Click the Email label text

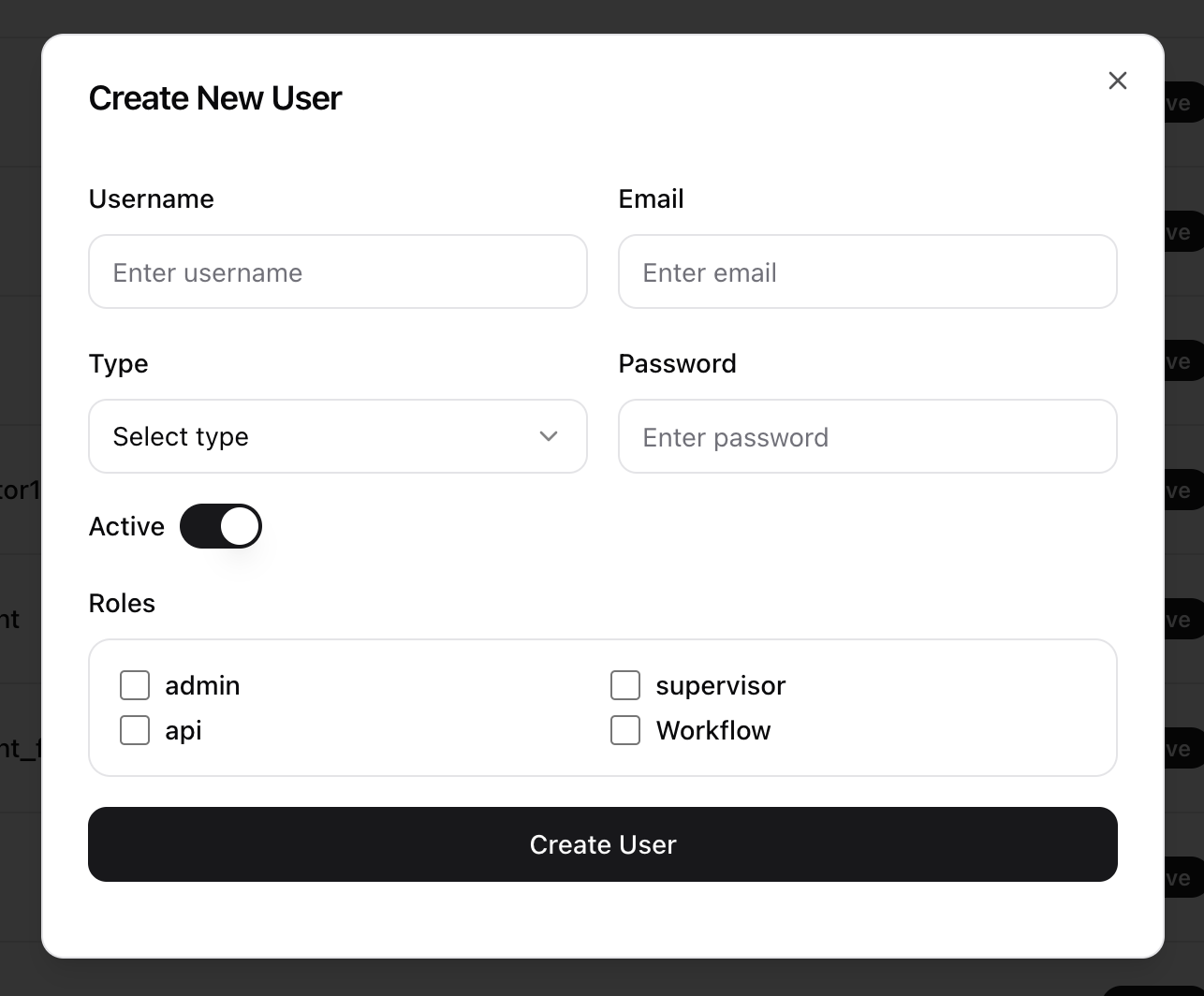tap(651, 199)
